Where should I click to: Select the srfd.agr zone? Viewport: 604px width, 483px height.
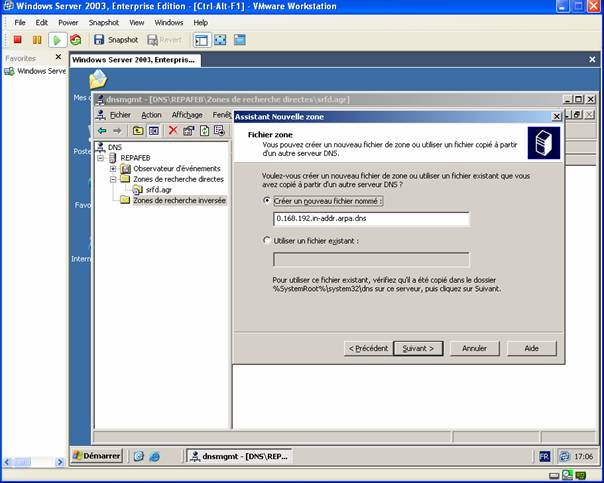pyautogui.click(x=159, y=190)
